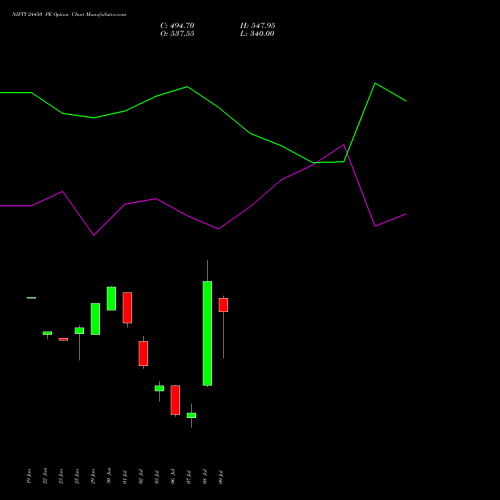This screenshot has width=500, height=500.
Task: Click the red candle above 02 Jul
Action: click(x=143, y=353)
